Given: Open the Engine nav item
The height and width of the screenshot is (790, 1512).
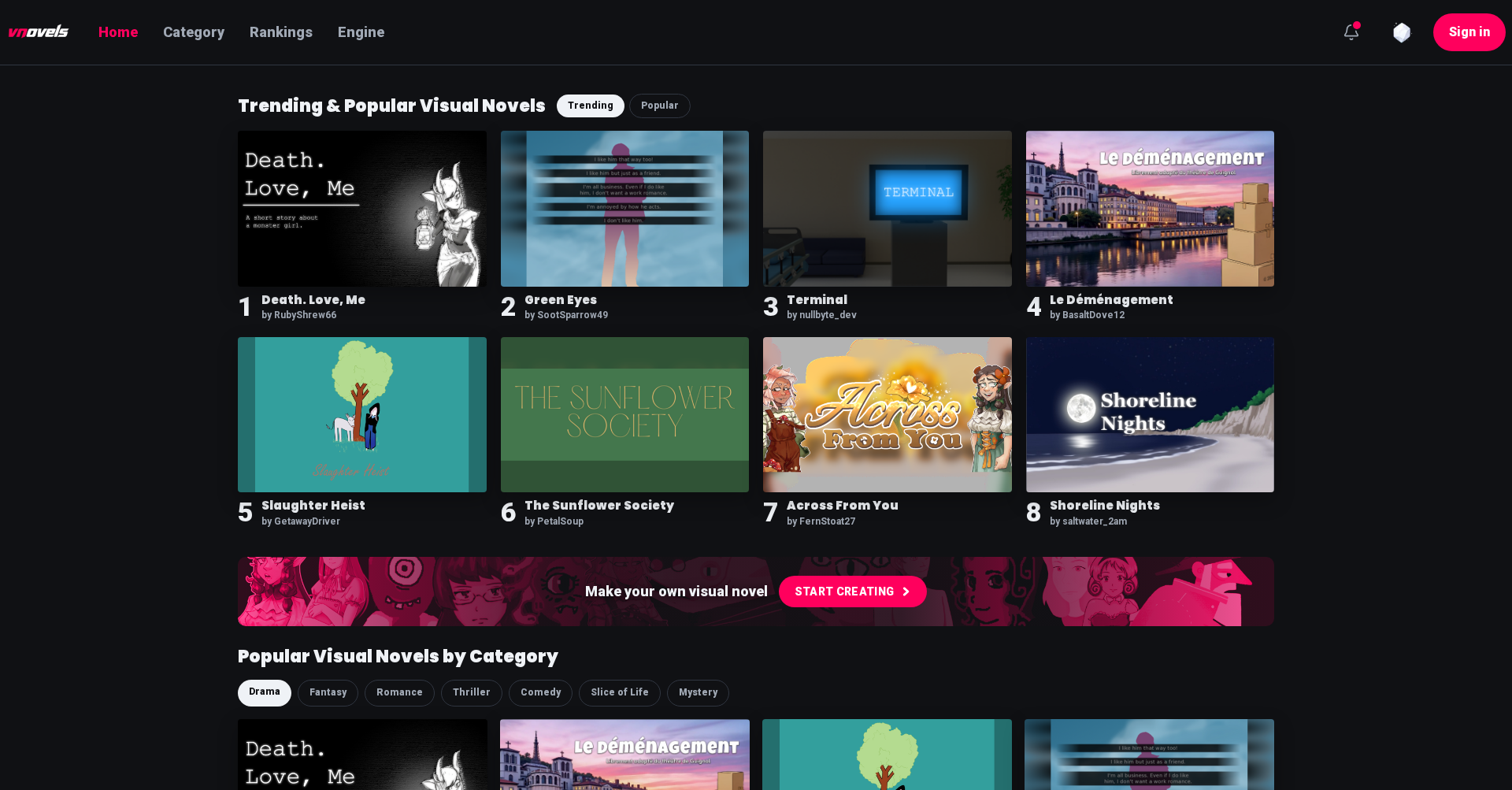Looking at the screenshot, I should 361,32.
